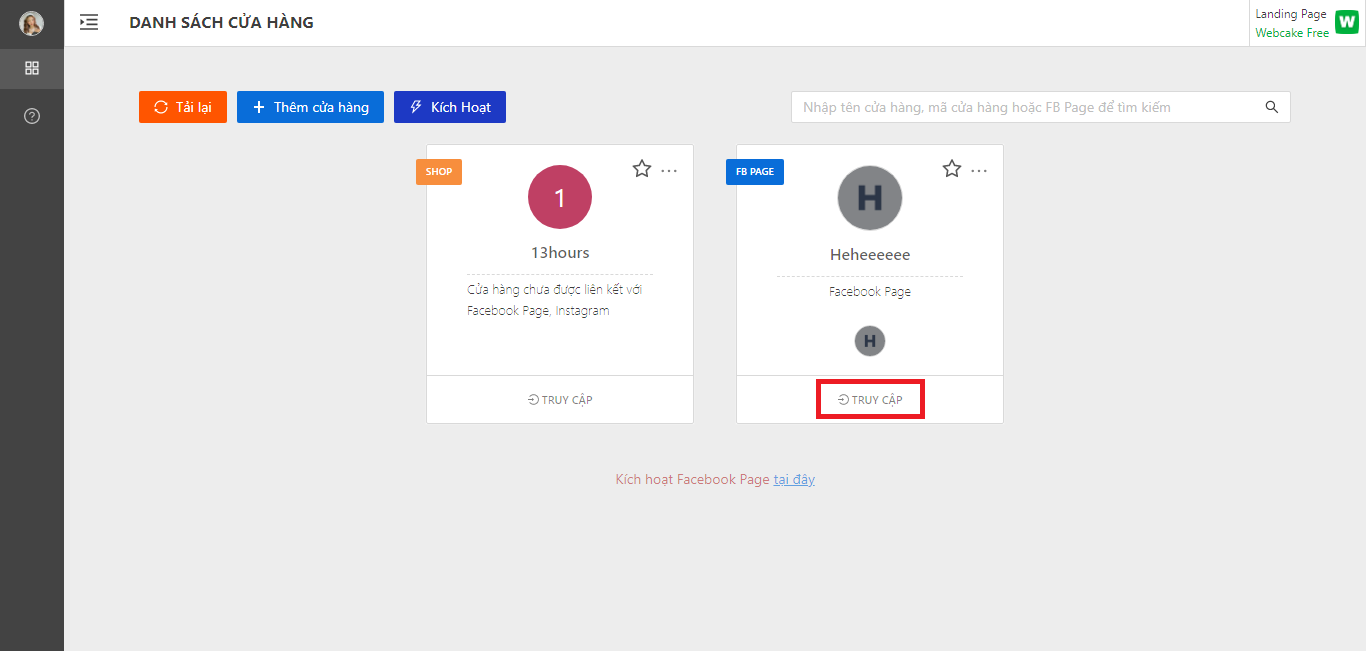Click the Tải lại reload button
This screenshot has height=651, width=1366.
coord(183,107)
